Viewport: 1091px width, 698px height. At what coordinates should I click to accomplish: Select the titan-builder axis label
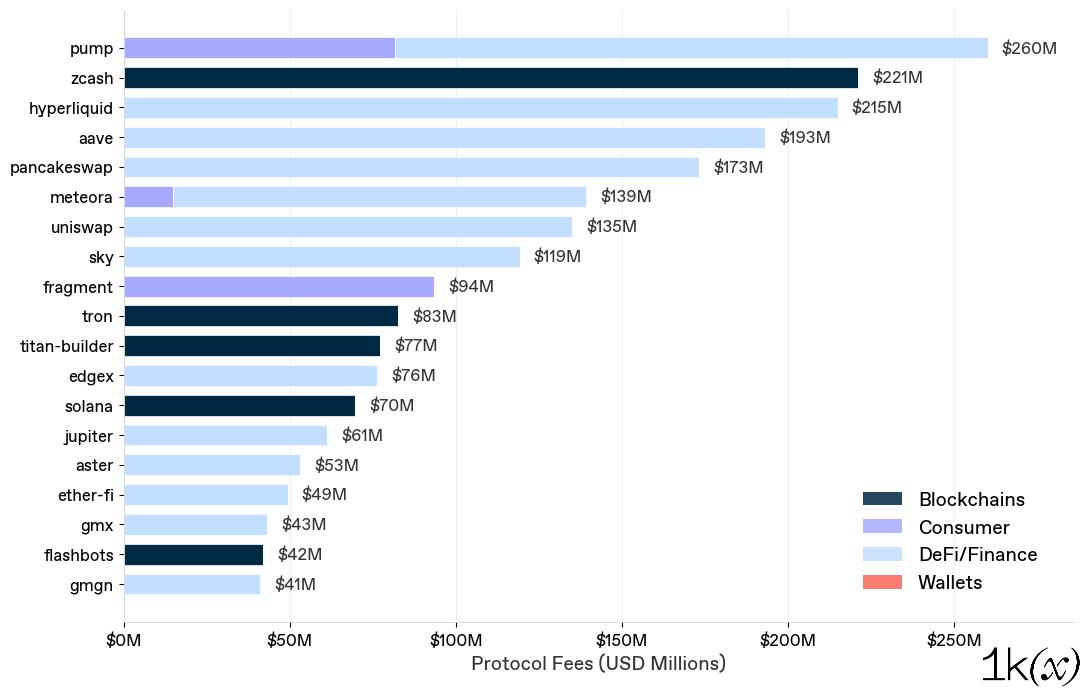pos(66,347)
